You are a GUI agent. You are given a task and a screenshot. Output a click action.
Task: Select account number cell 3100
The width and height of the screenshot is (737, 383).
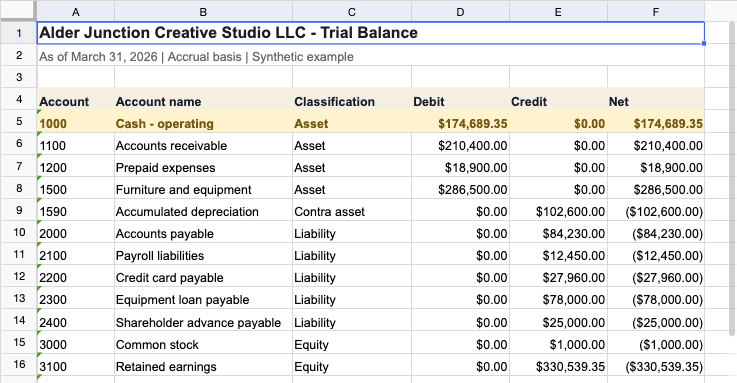tap(76, 365)
